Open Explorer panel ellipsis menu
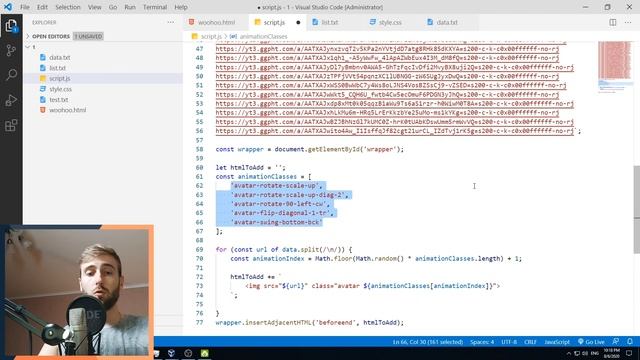The image size is (640, 360). tap(171, 22)
